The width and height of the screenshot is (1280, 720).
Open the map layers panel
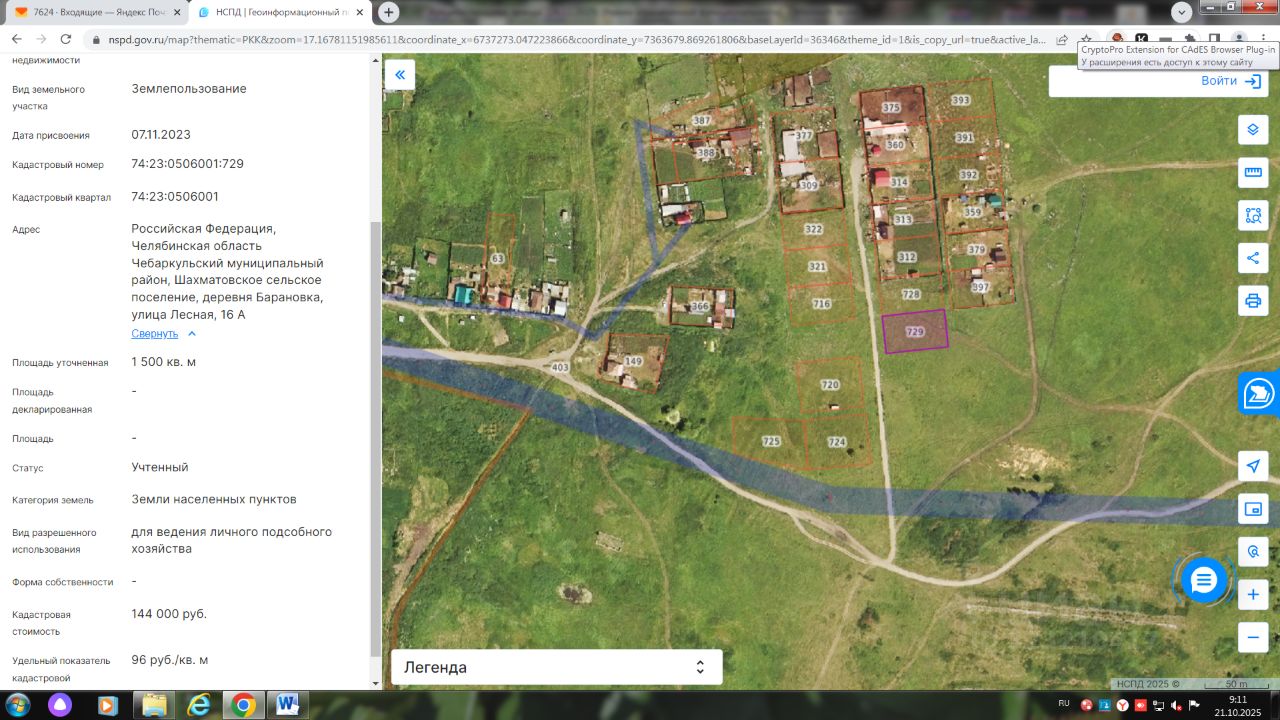click(1253, 130)
